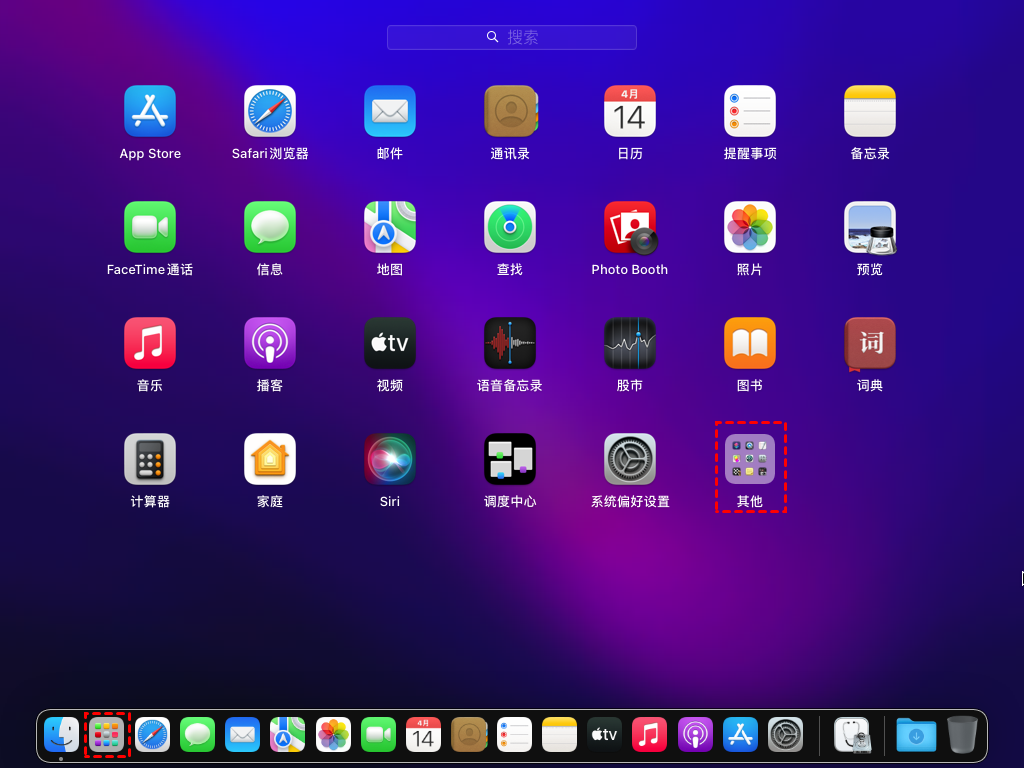The height and width of the screenshot is (768, 1024).
Task: Click Finder icon in the Dock
Action: [61, 735]
